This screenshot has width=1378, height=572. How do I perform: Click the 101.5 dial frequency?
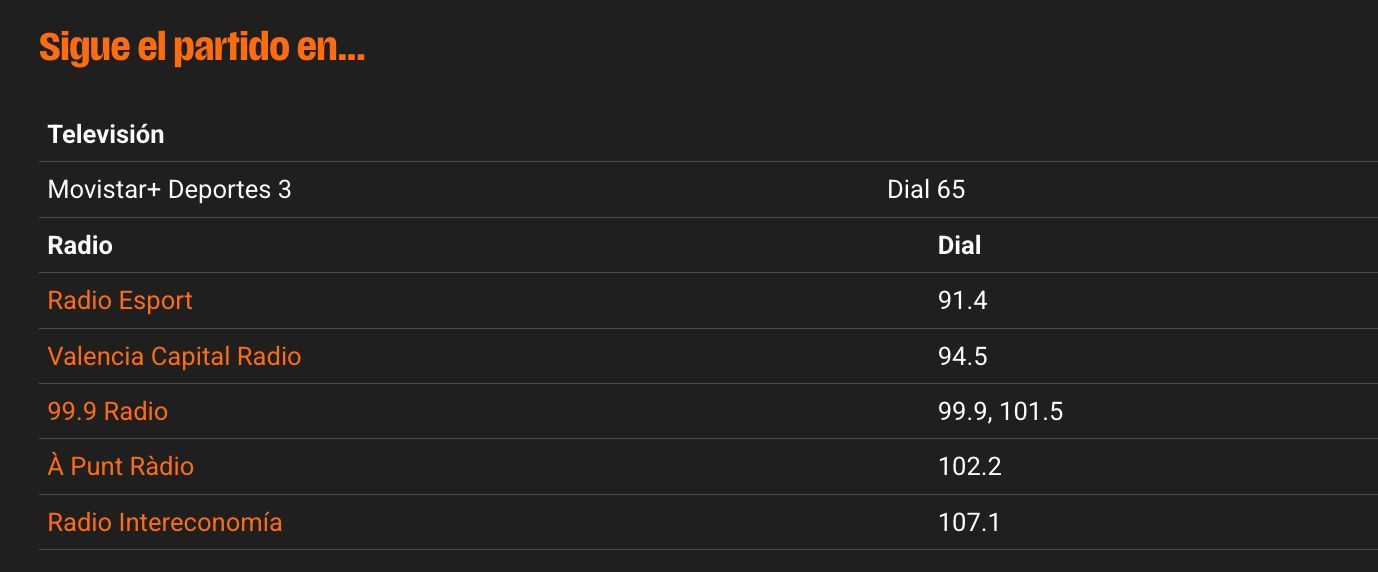pos(1031,412)
